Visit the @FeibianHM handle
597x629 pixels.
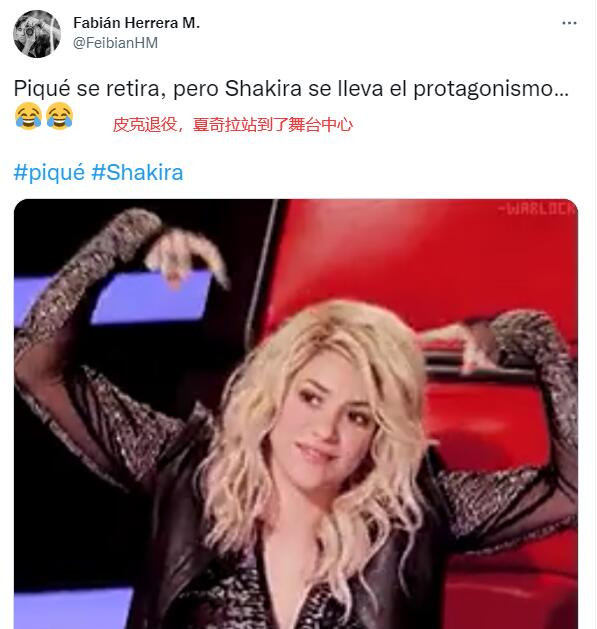(x=115, y=43)
